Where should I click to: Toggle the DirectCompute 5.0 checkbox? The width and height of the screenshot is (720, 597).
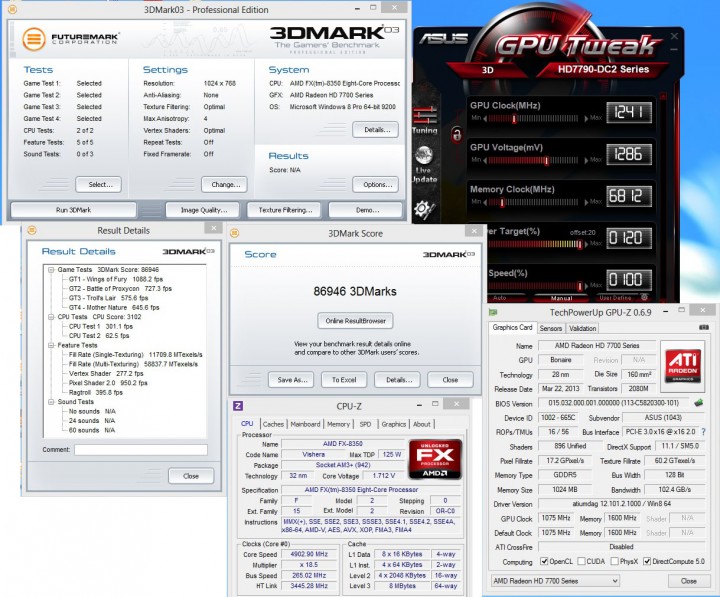647,561
